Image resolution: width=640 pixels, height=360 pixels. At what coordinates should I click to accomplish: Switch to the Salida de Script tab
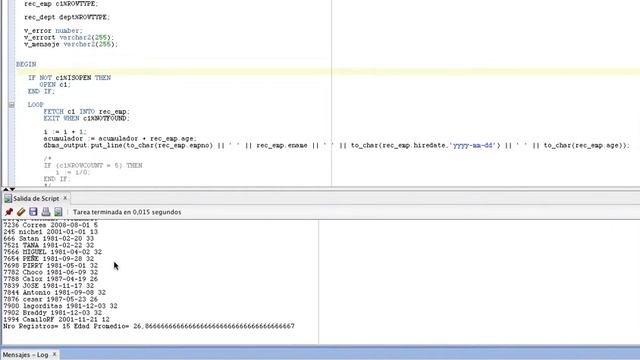click(x=36, y=199)
